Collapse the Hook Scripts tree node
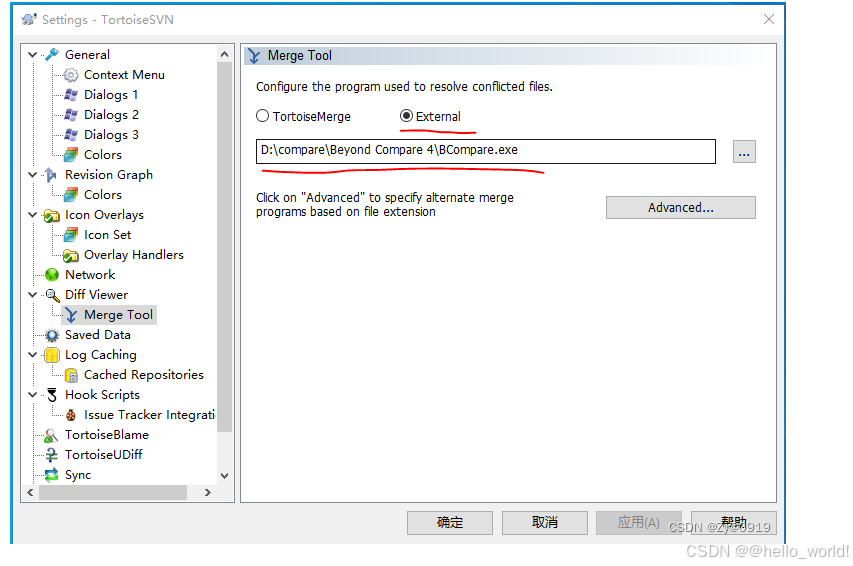 click(x=32, y=395)
